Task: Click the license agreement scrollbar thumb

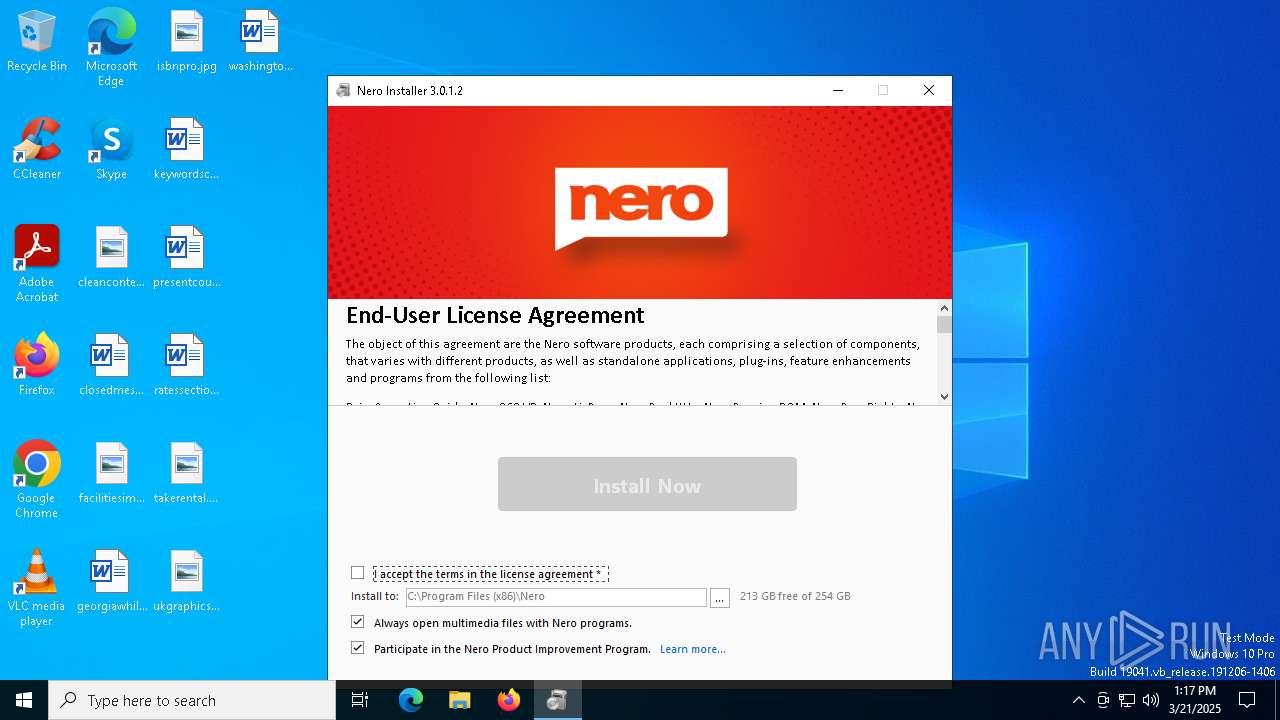Action: (944, 324)
